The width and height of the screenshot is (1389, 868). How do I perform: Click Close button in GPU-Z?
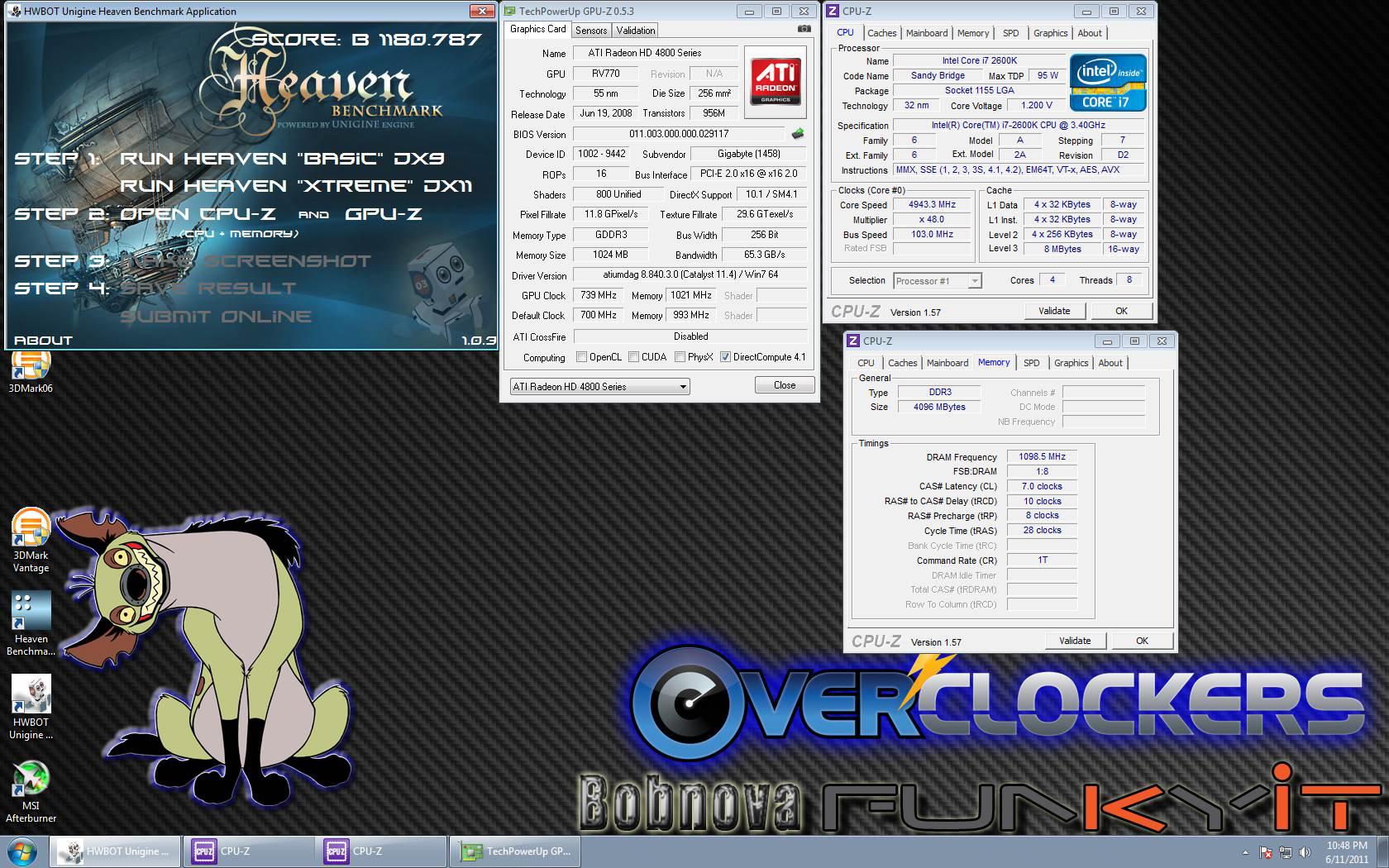tap(785, 385)
